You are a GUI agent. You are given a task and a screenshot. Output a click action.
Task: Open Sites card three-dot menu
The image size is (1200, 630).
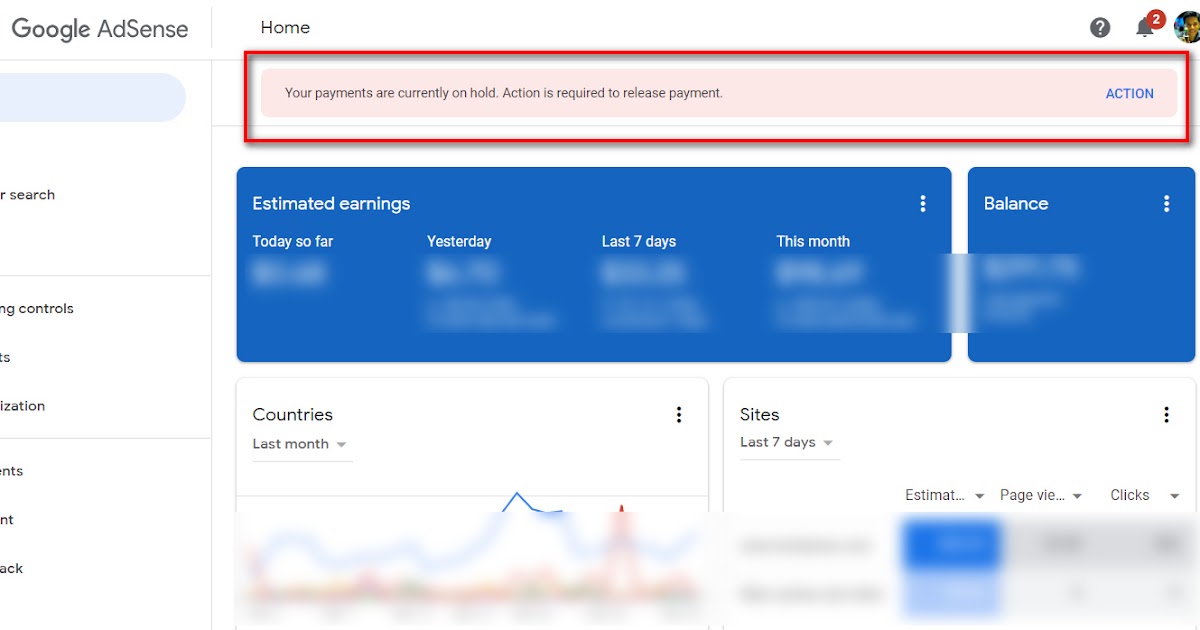click(x=1166, y=415)
